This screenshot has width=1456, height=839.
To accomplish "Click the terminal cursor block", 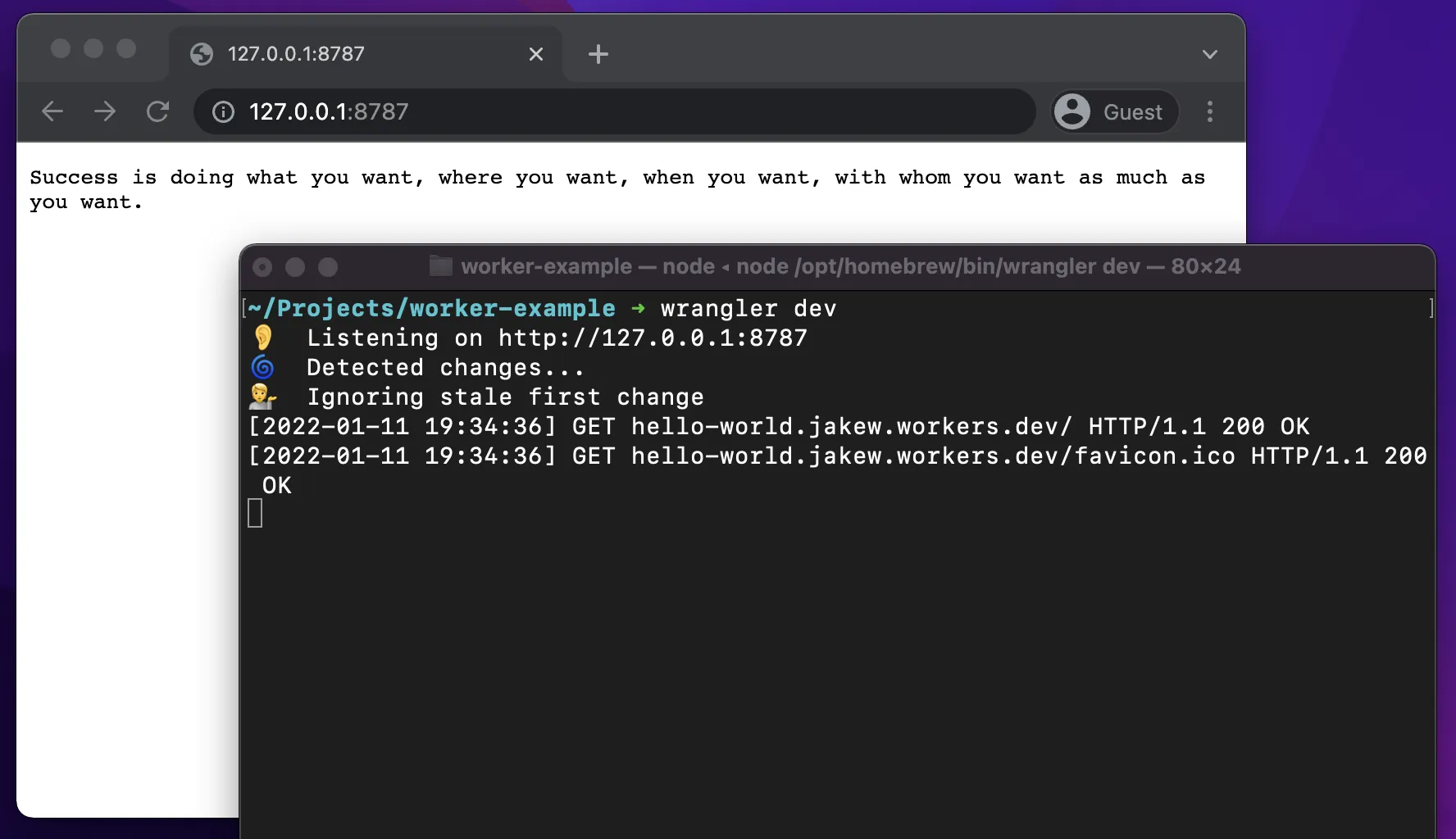I will coord(255,514).
